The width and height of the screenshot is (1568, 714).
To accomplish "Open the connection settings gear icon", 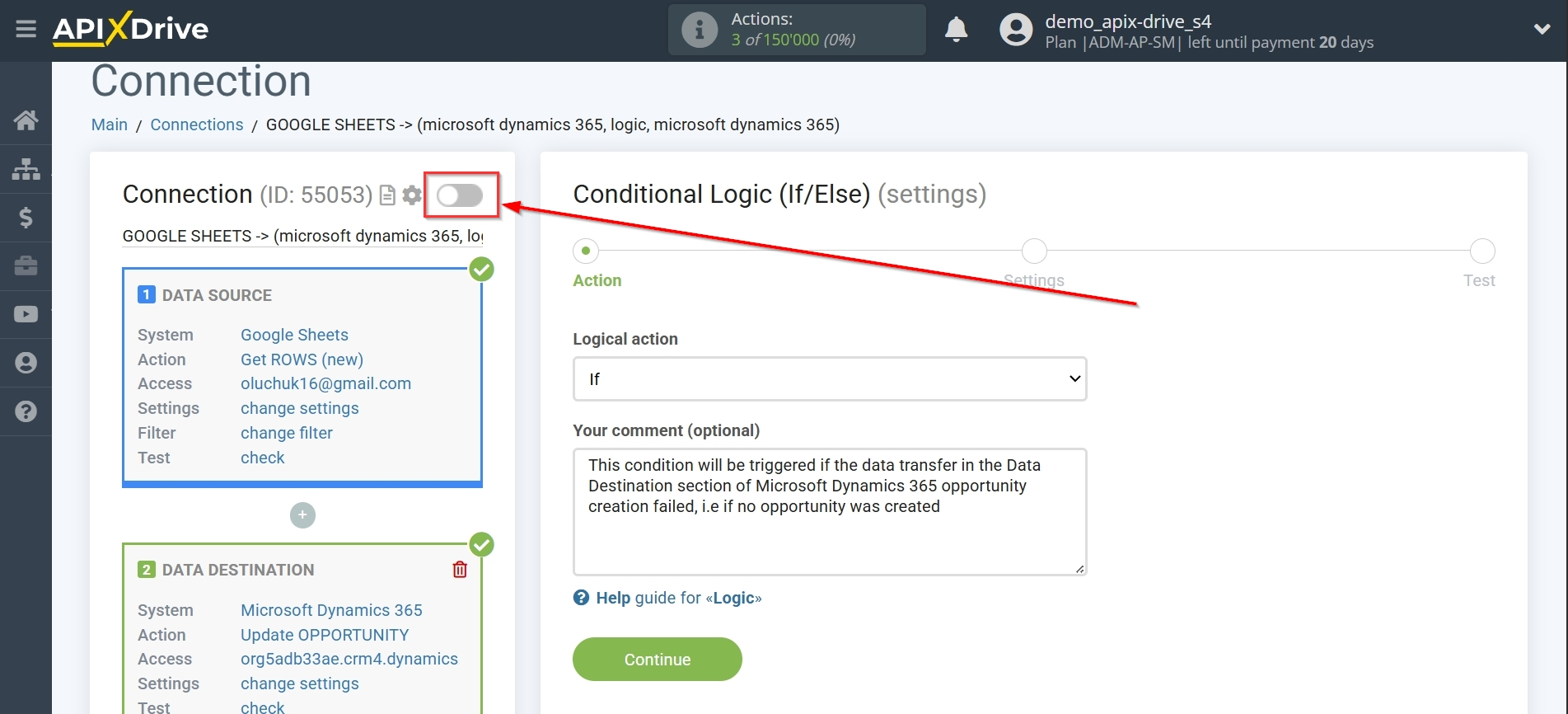I will pyautogui.click(x=412, y=195).
